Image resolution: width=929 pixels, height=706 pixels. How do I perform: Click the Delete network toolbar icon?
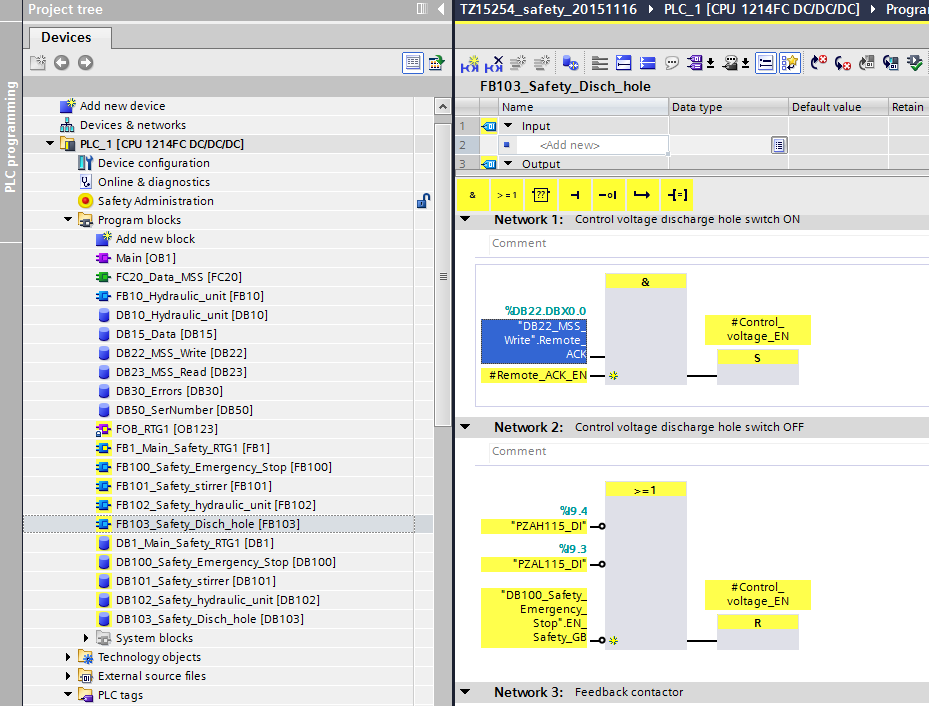[x=494, y=63]
